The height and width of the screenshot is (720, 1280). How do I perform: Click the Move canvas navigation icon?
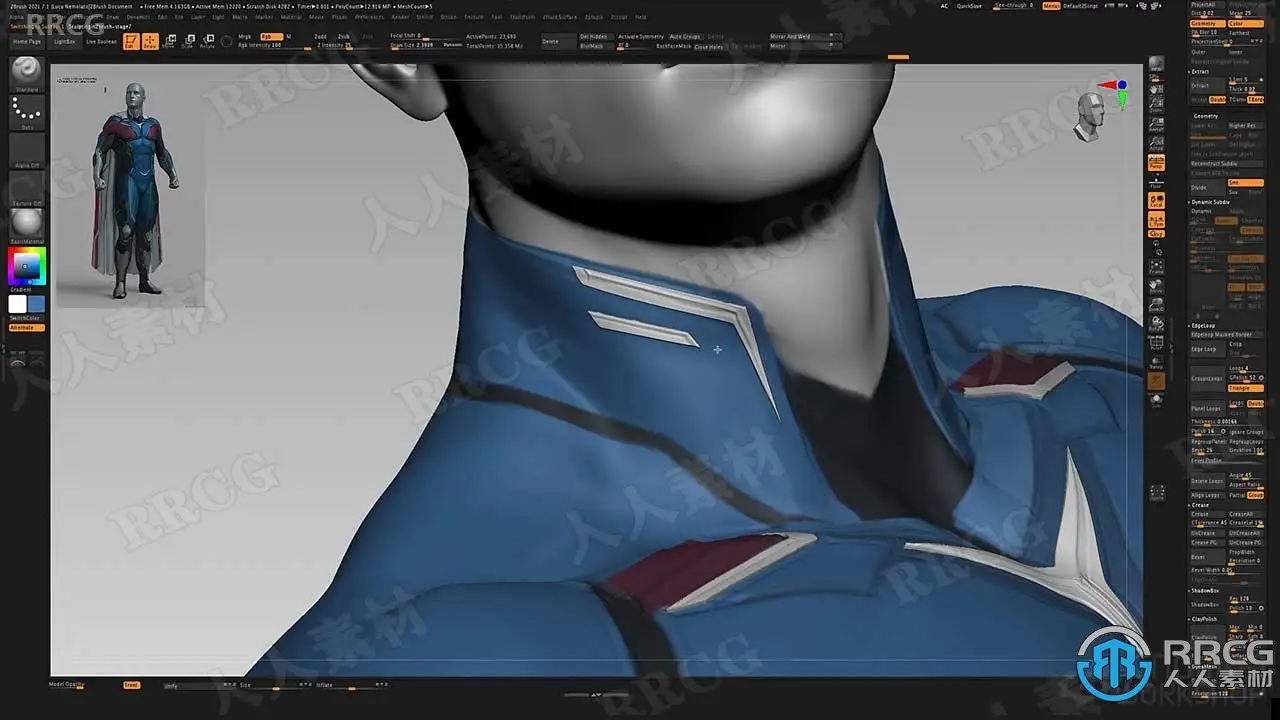coord(1156,285)
